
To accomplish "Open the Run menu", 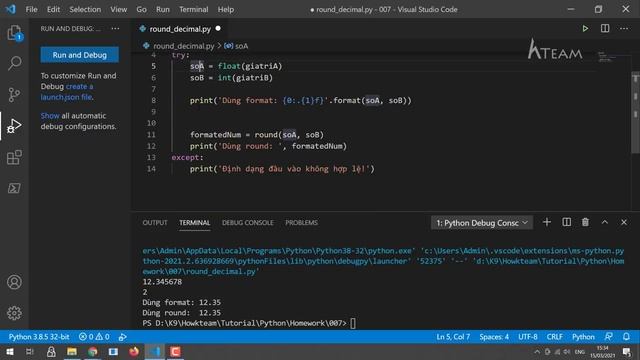I will click(162, 9).
